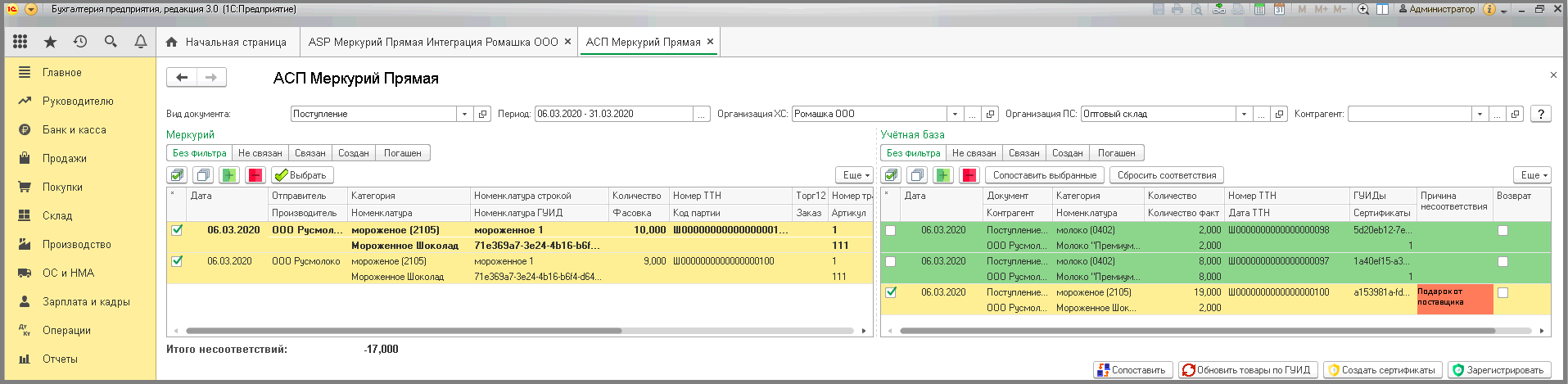Open Favorites star icon
Image resolution: width=1568 pixels, height=384 pixels.
(50, 42)
